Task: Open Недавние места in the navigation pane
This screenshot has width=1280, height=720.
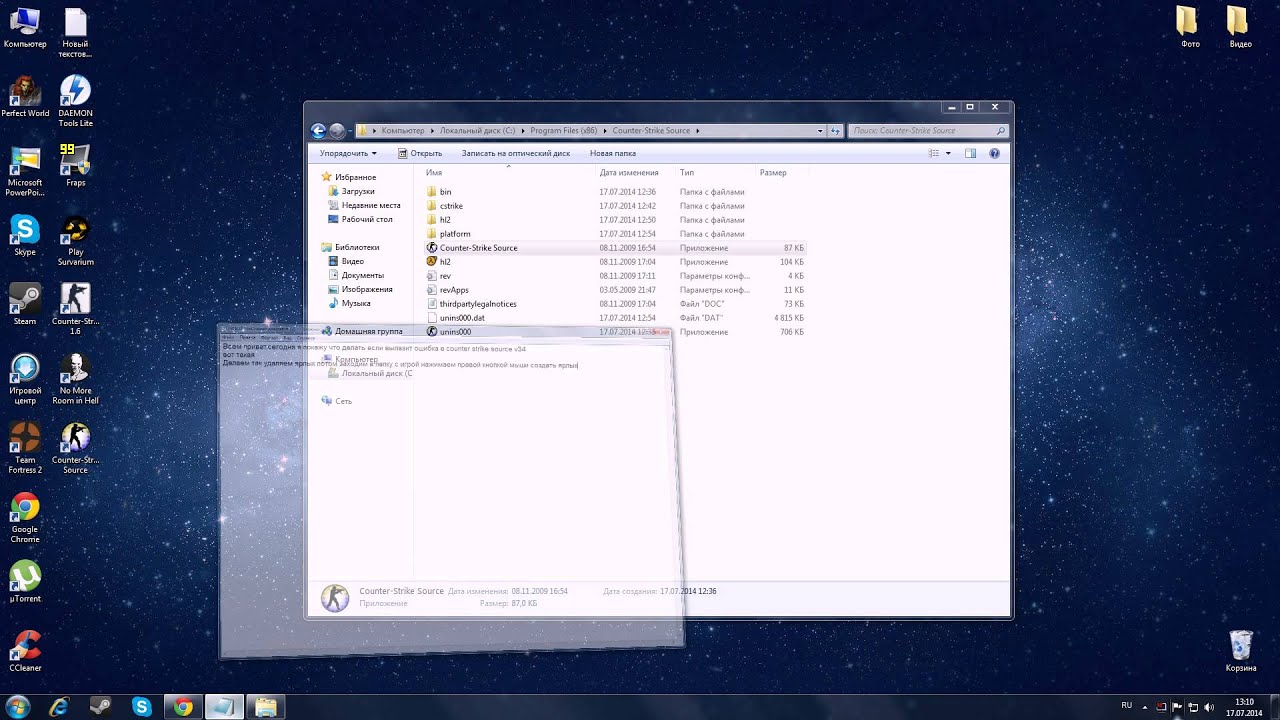Action: pos(371,205)
